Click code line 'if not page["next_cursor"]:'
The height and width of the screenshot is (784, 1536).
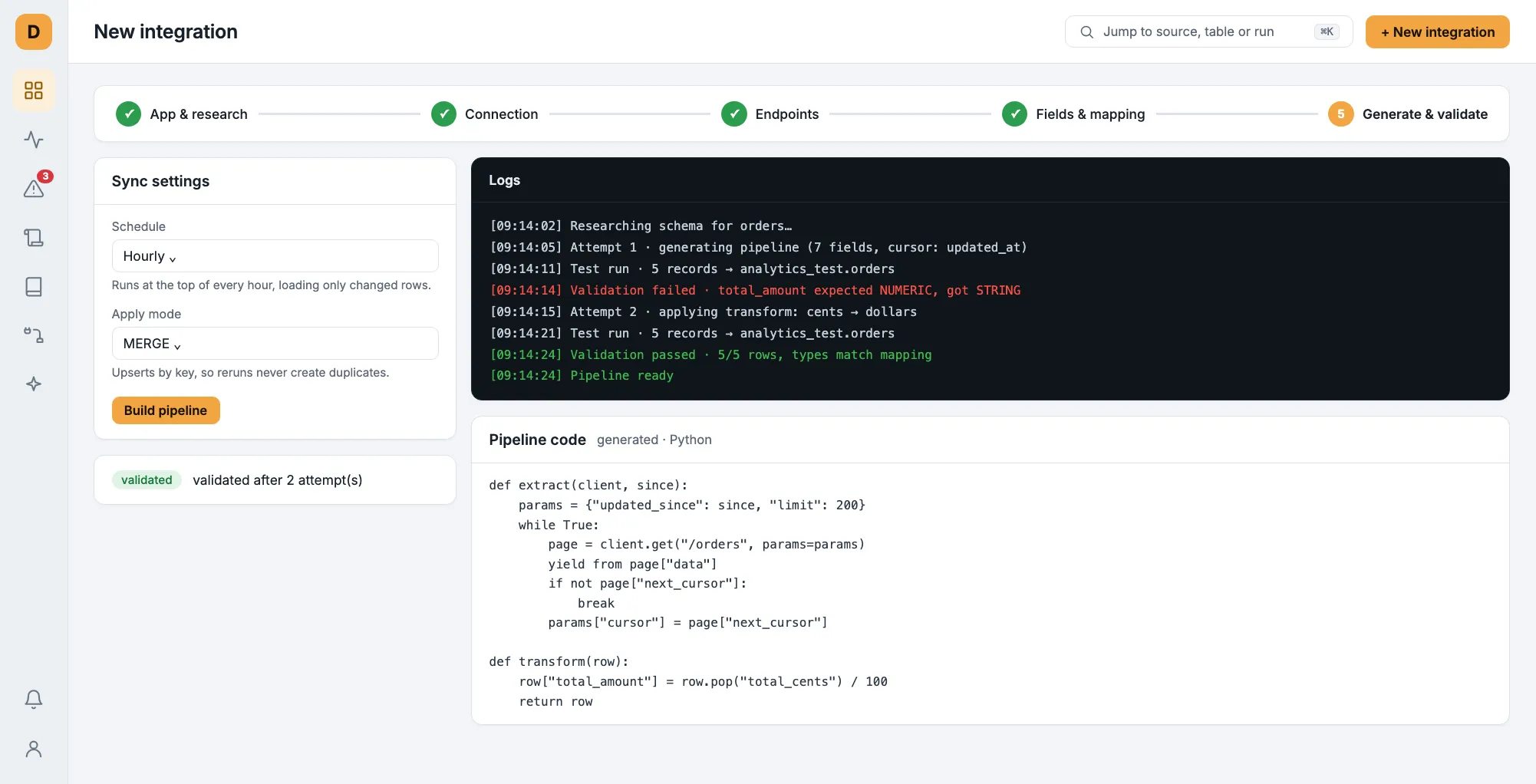point(648,583)
